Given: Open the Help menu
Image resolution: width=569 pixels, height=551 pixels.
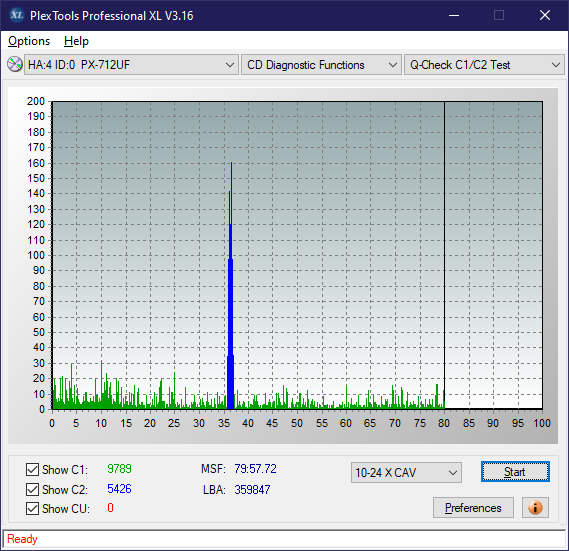Looking at the screenshot, I should pos(76,41).
